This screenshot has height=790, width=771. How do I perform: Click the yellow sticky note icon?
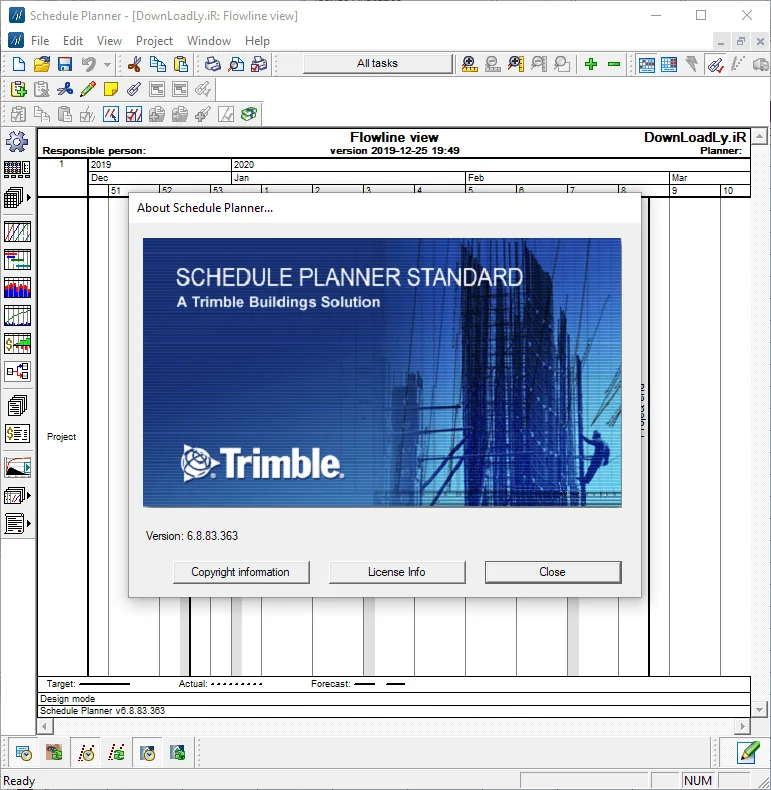[110, 89]
